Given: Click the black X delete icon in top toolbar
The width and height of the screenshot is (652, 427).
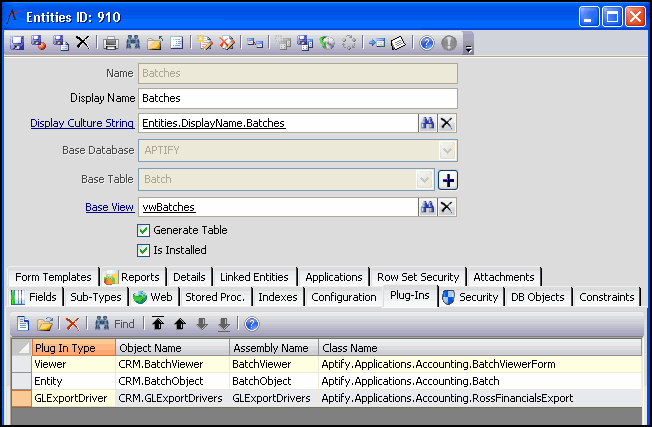Looking at the screenshot, I should tap(82, 43).
